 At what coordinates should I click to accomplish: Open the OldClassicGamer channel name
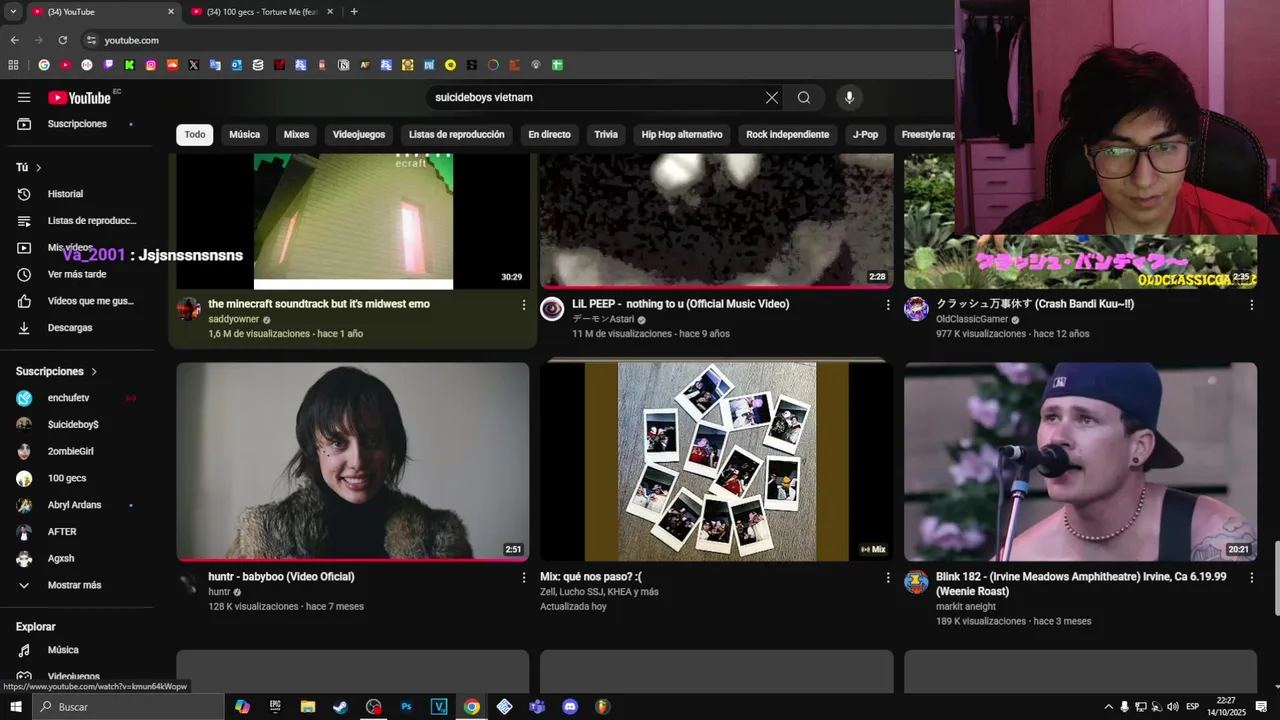(x=972, y=319)
